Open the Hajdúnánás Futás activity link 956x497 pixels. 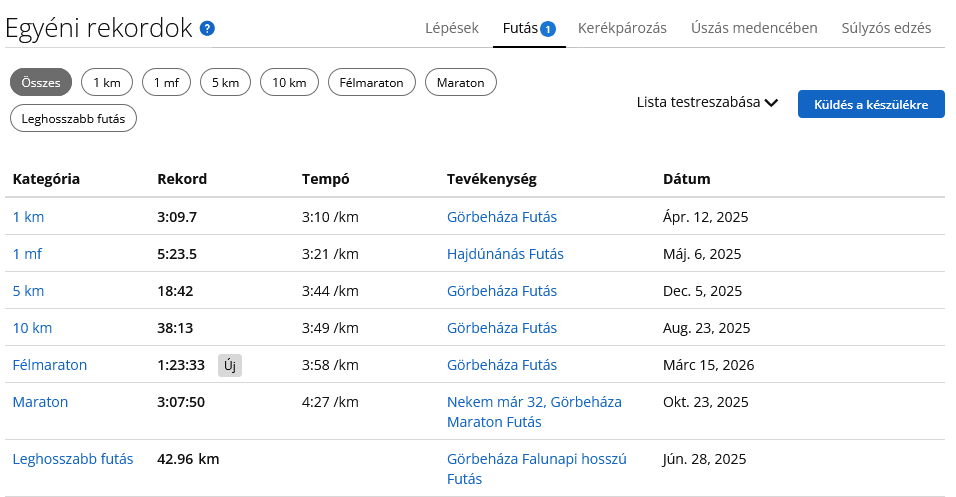click(505, 254)
